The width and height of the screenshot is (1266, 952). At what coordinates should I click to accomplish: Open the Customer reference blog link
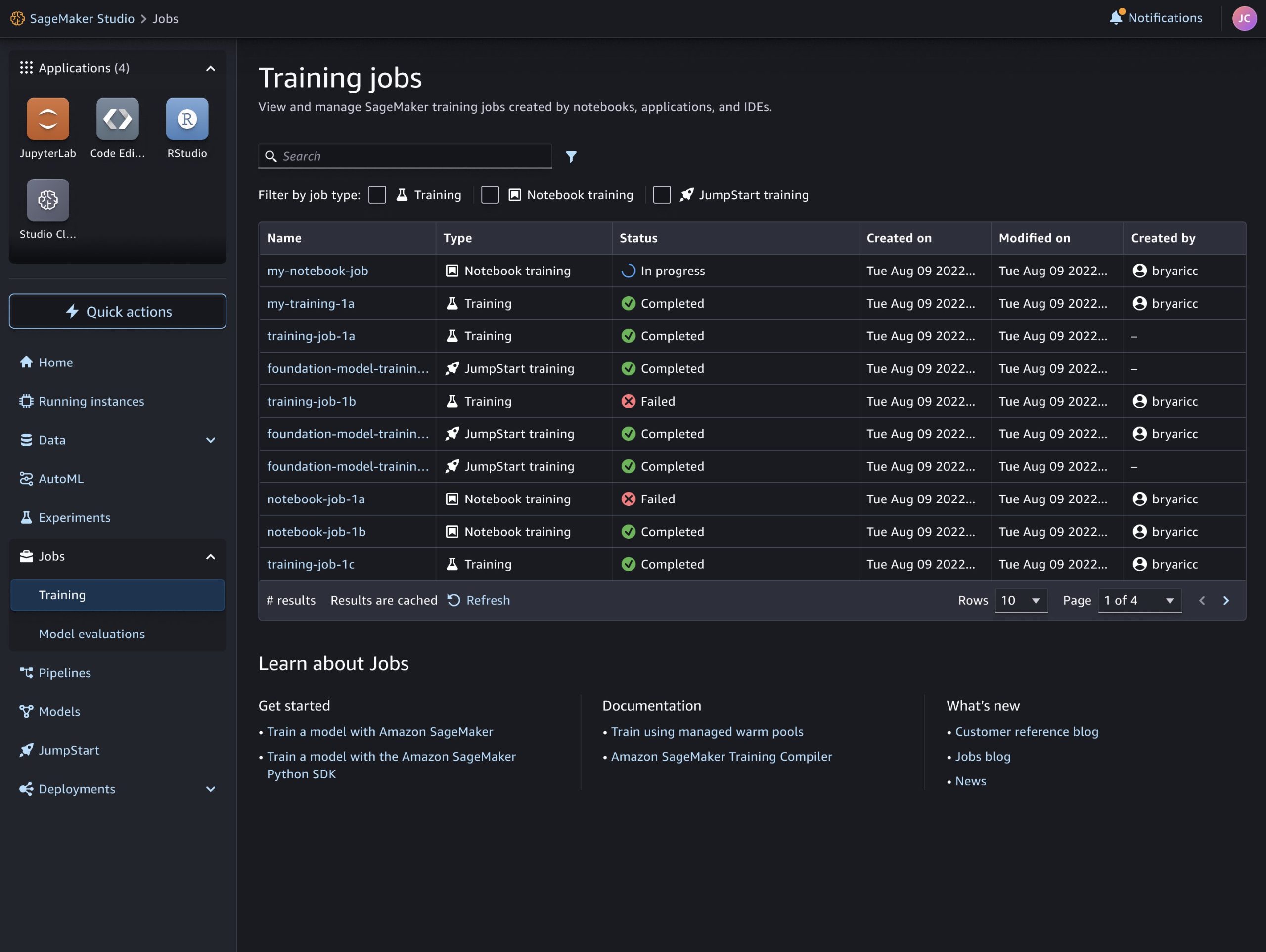point(1027,731)
